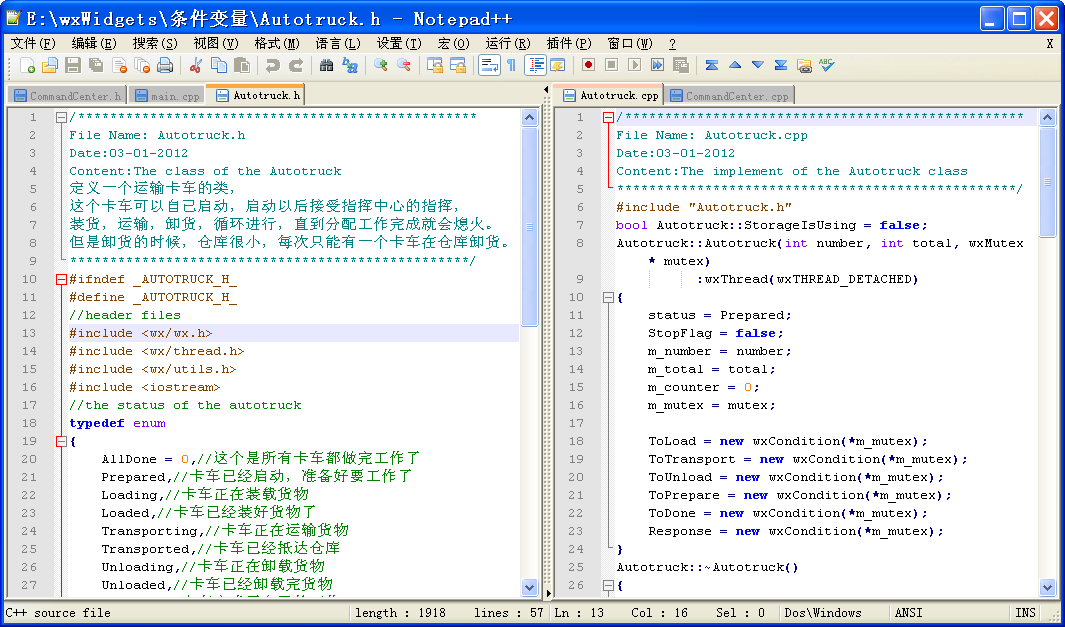1065x627 pixels.
Task: Toggle Show All Characters pilcrow button
Action: (512, 65)
